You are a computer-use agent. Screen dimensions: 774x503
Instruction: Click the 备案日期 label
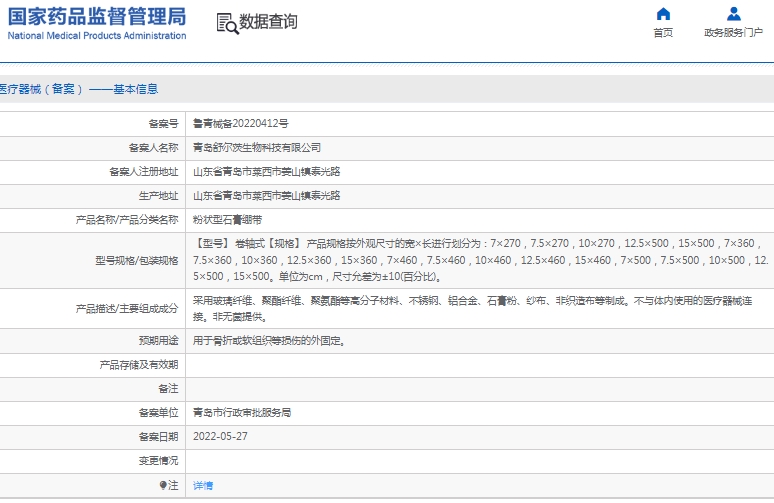(x=158, y=437)
